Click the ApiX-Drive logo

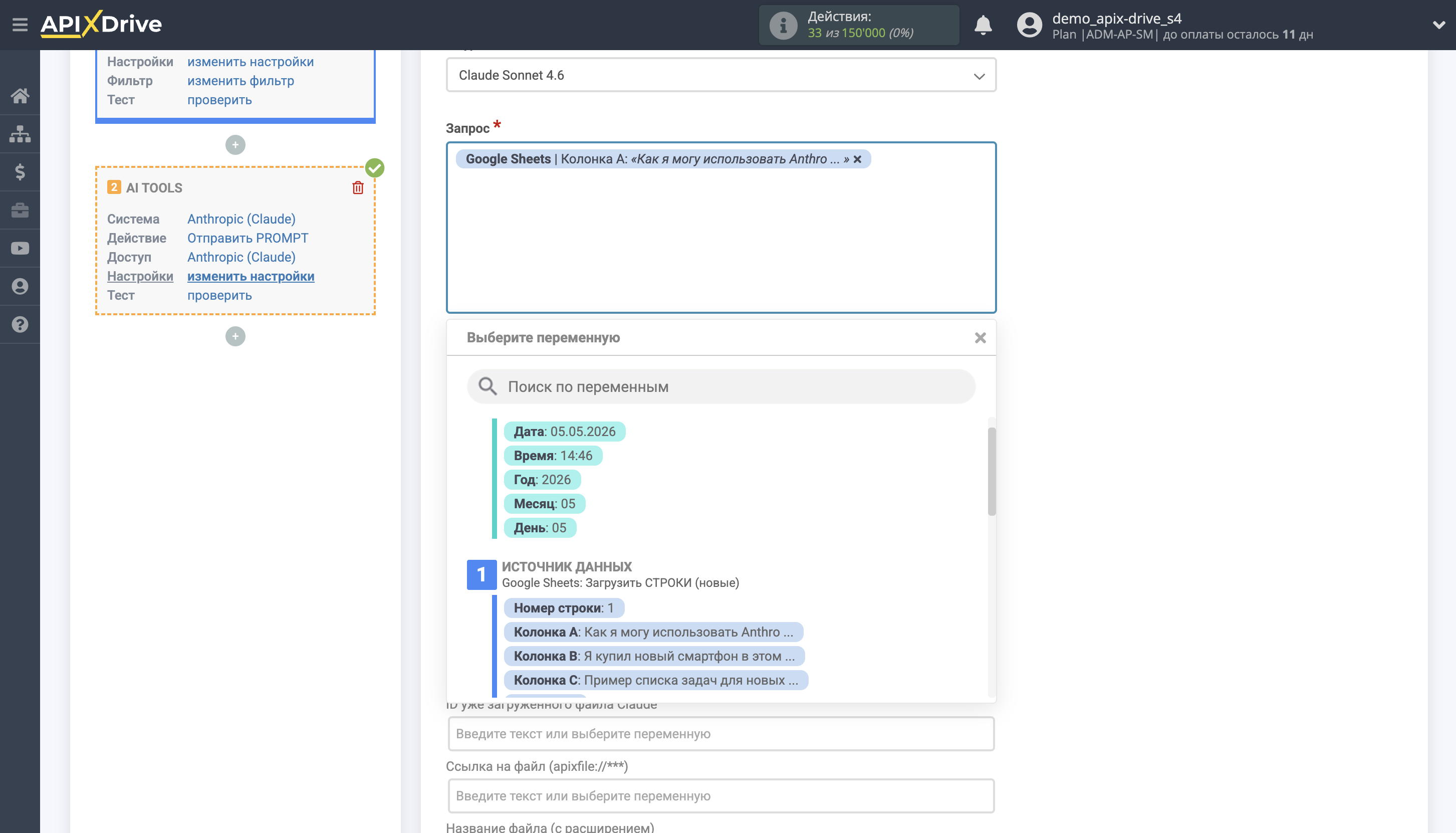point(101,24)
